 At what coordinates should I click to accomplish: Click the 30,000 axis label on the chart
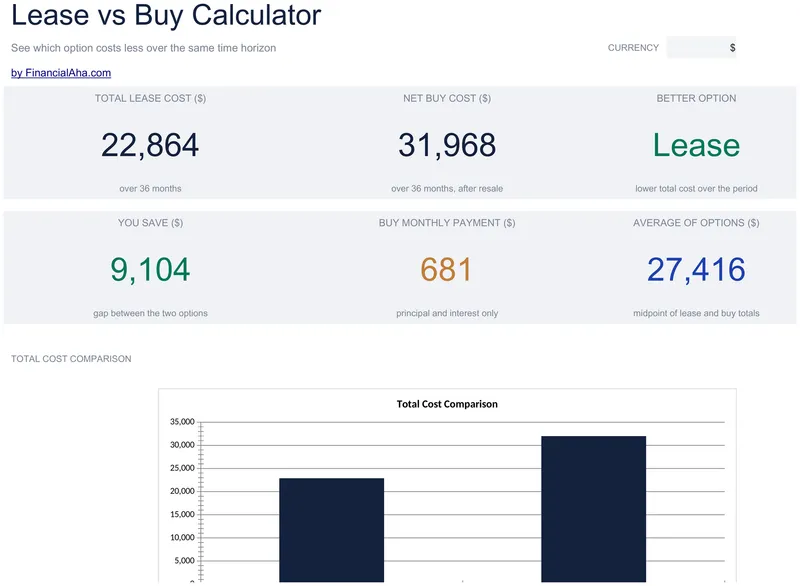(x=182, y=445)
